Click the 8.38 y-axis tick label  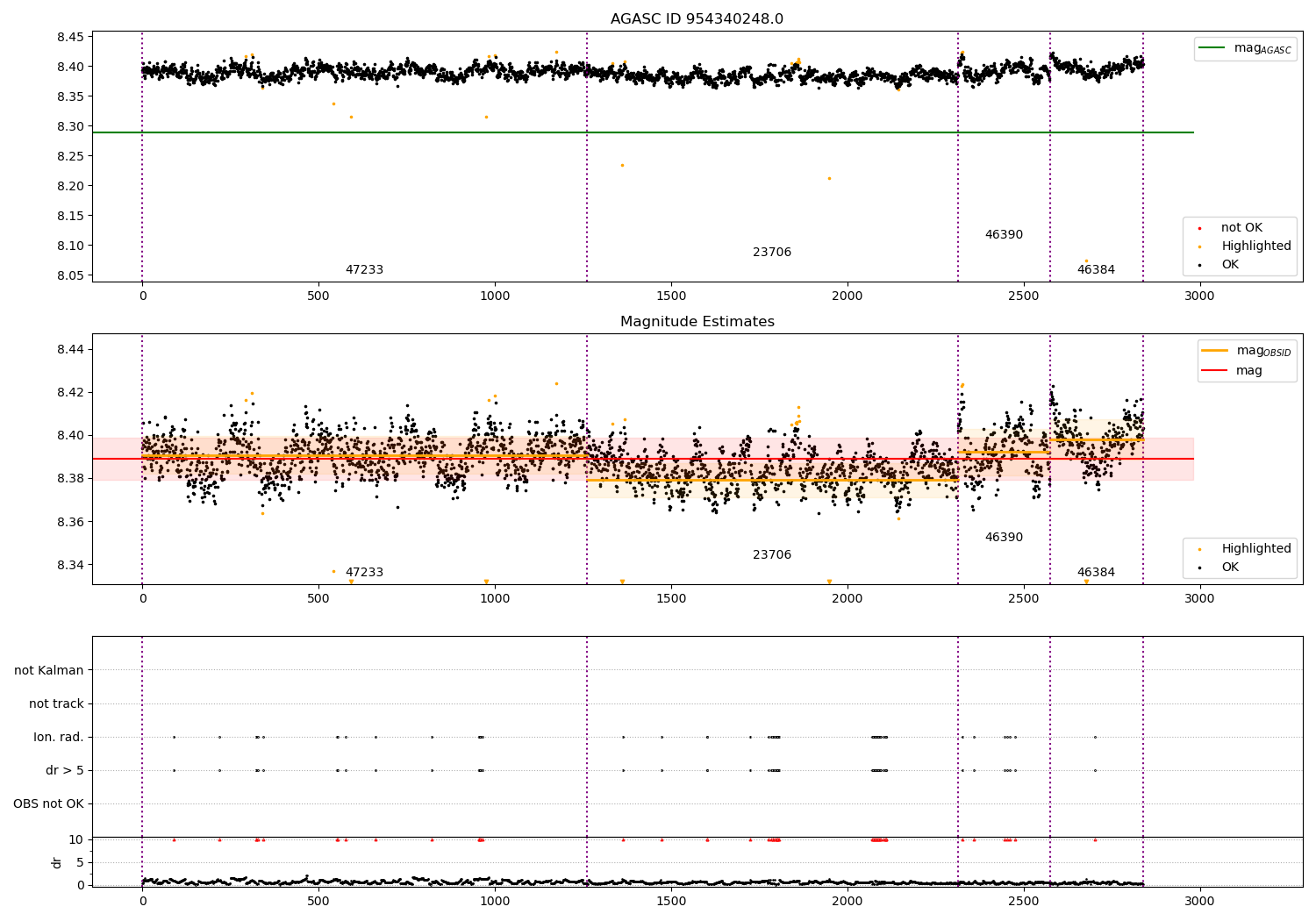(71, 479)
